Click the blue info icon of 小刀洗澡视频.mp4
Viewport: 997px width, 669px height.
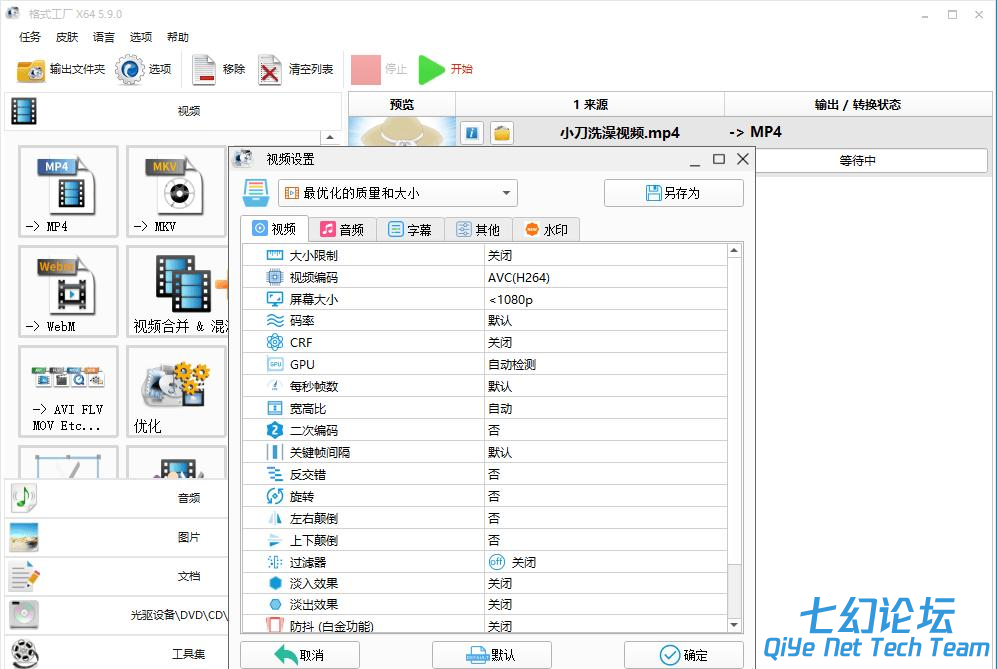click(472, 133)
